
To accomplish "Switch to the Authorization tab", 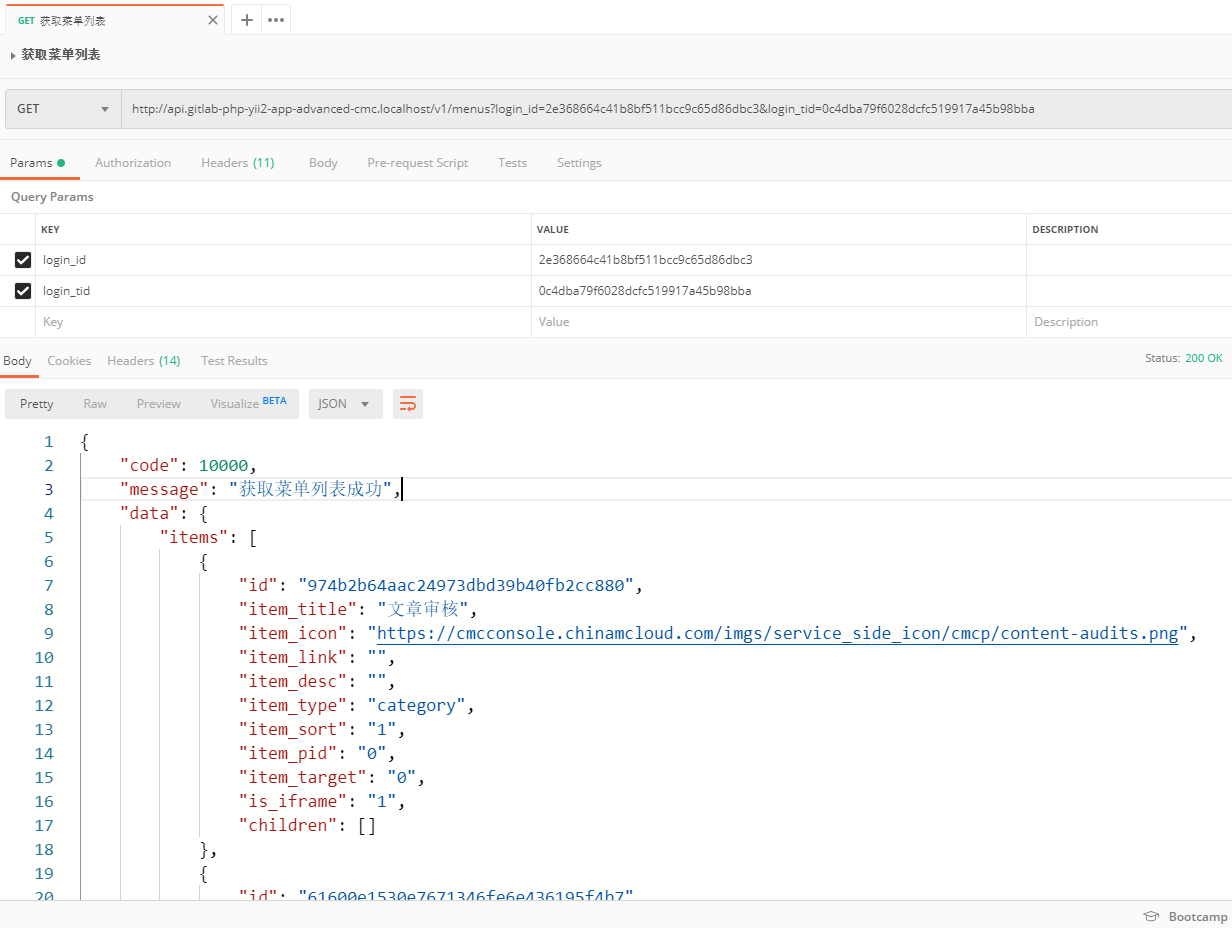I will (133, 163).
